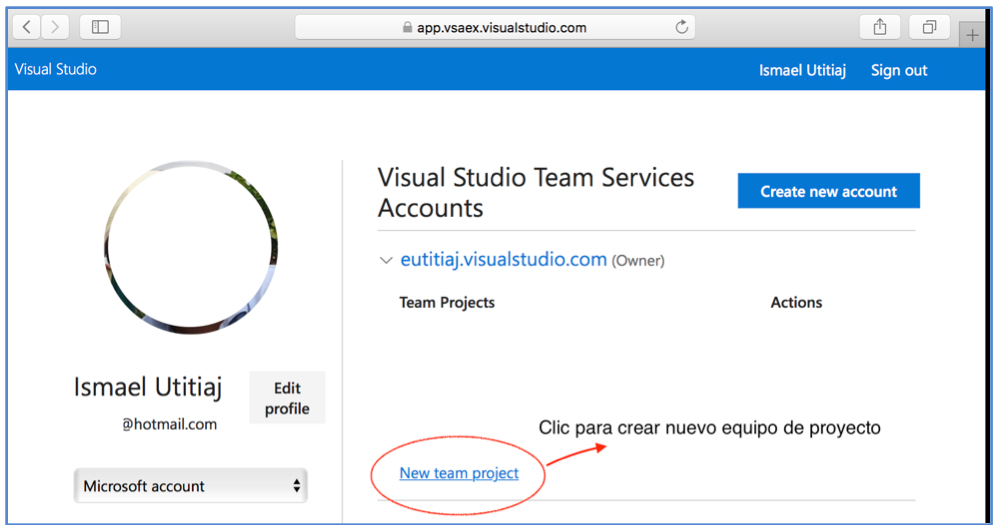Click the circular profile picture
The height and width of the screenshot is (531, 1002).
(190, 248)
